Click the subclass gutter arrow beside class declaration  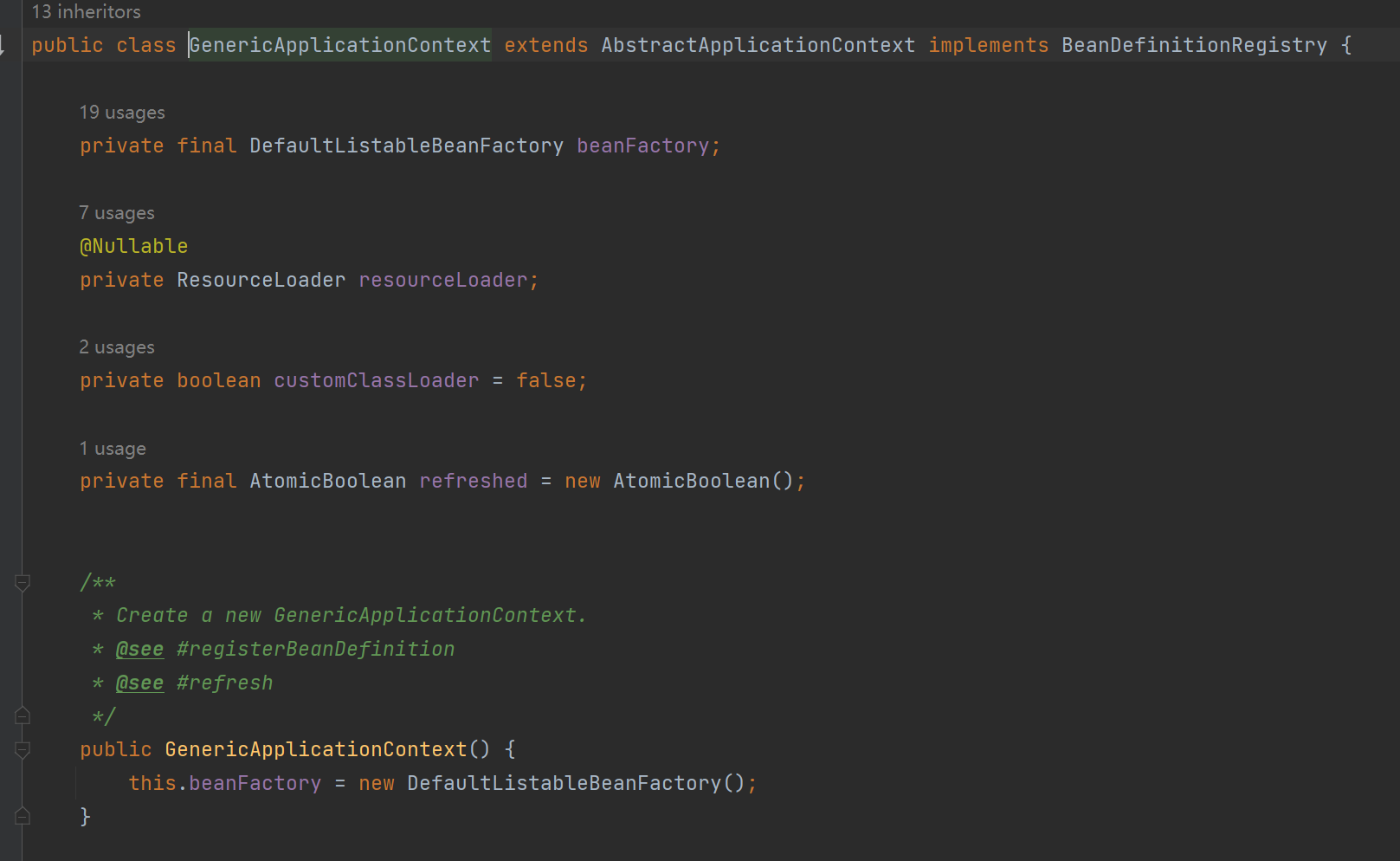point(3,45)
